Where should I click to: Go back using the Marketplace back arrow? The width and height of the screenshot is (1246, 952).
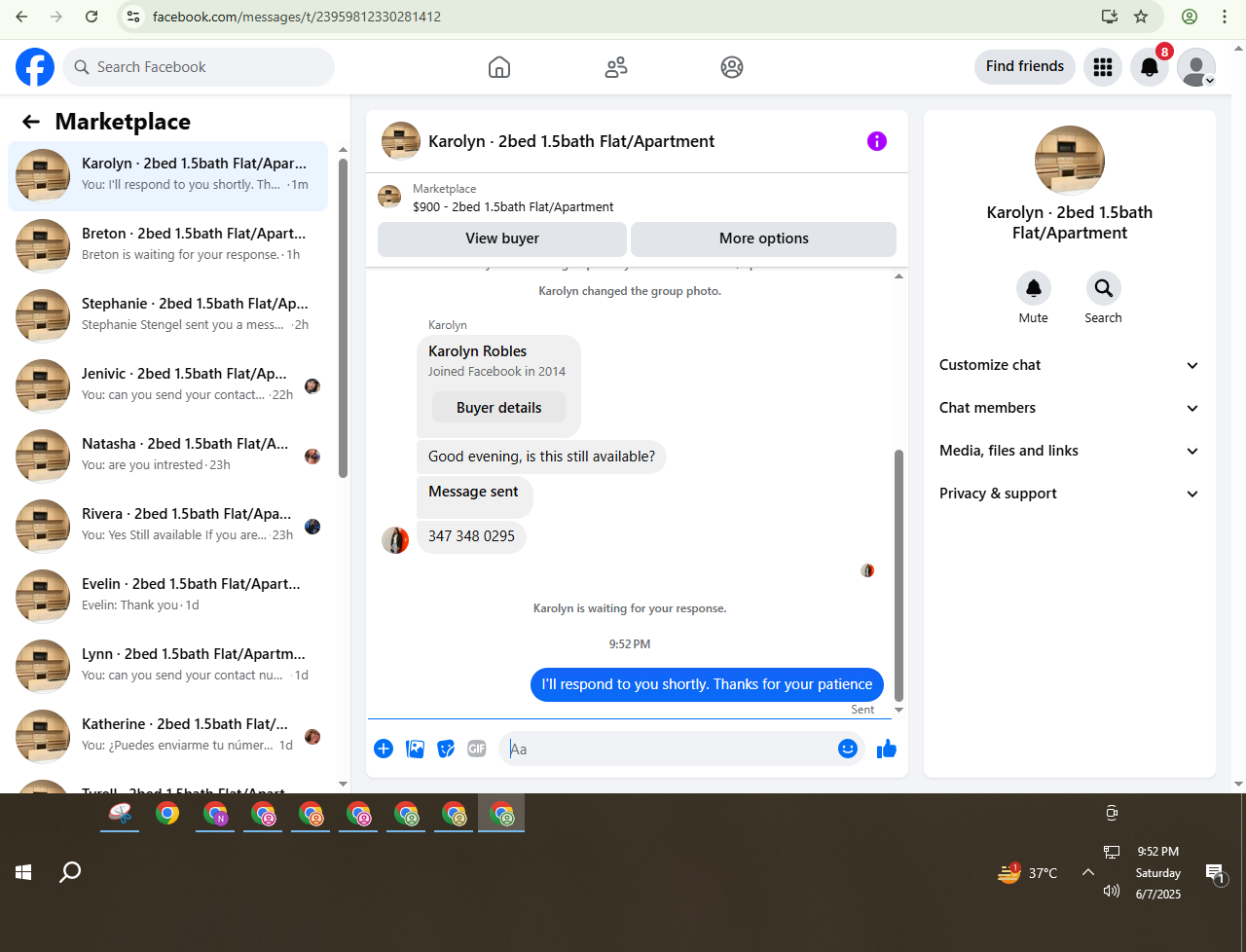31,122
